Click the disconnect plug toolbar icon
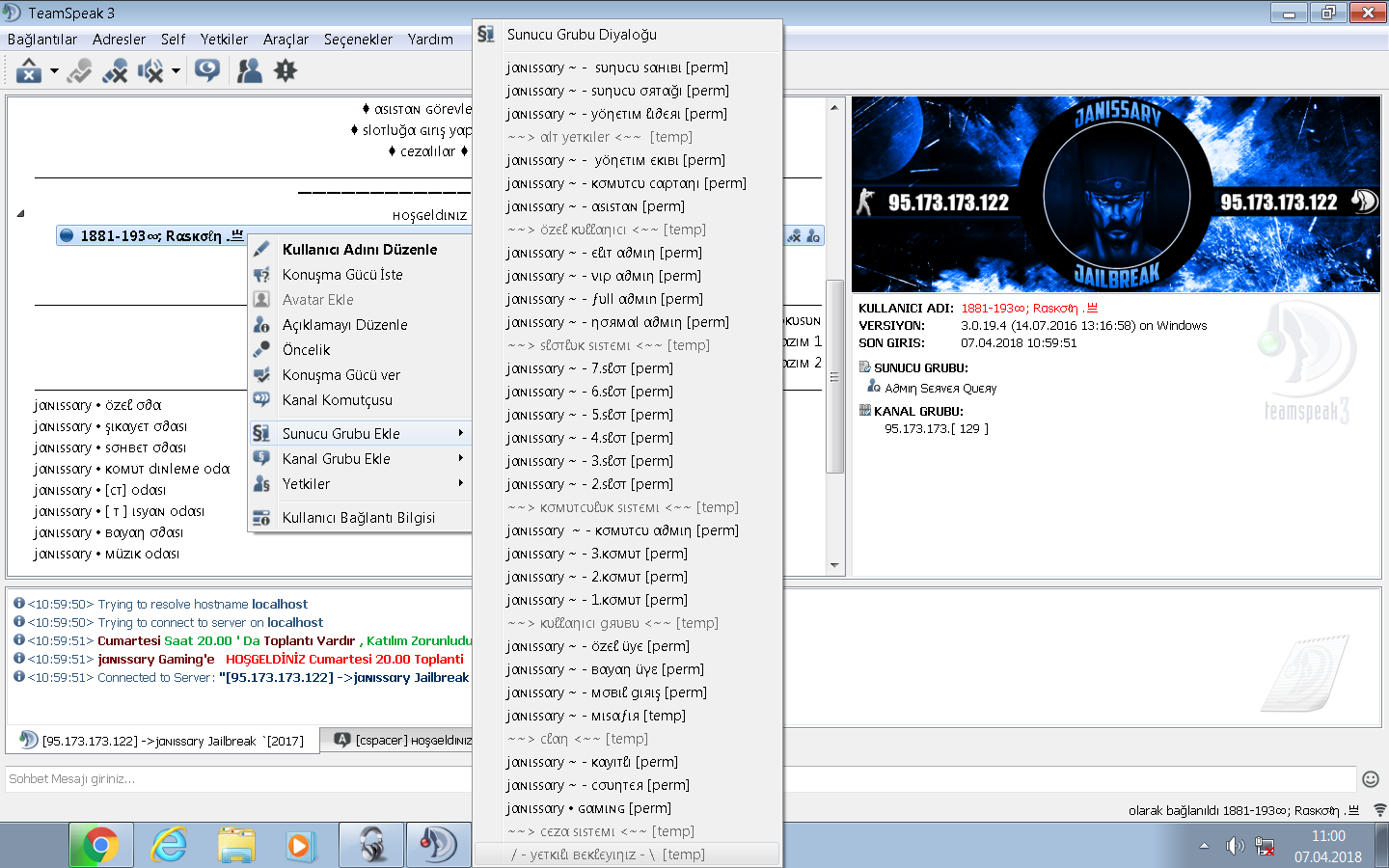The image size is (1389, 868). coord(79,70)
